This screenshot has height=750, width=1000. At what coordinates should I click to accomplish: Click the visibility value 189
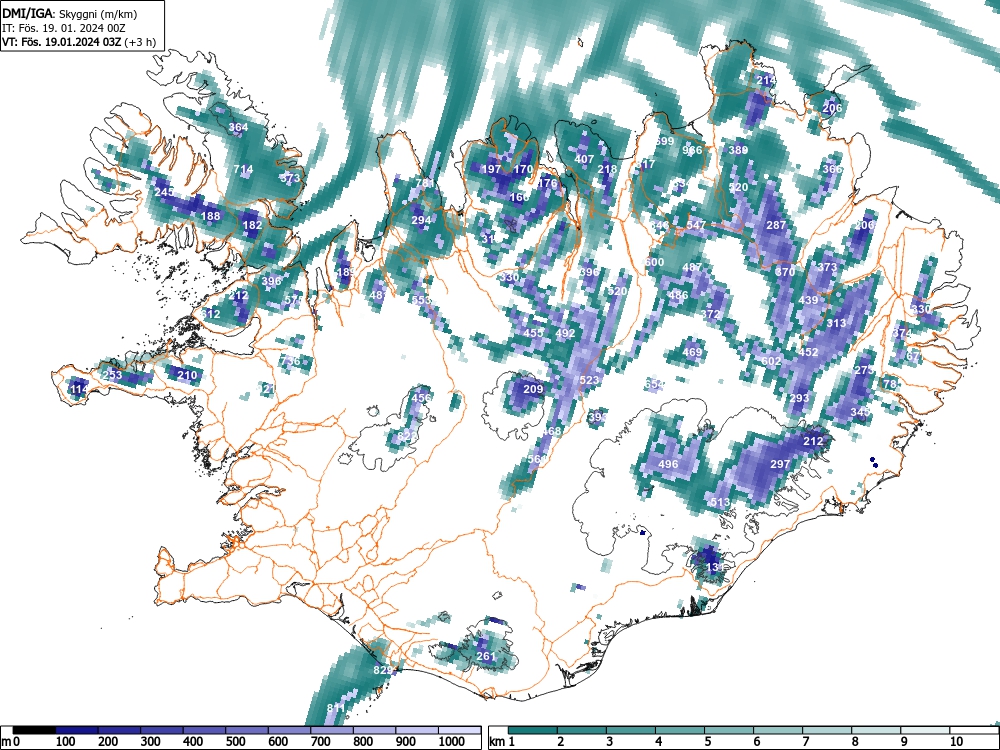coord(346,272)
